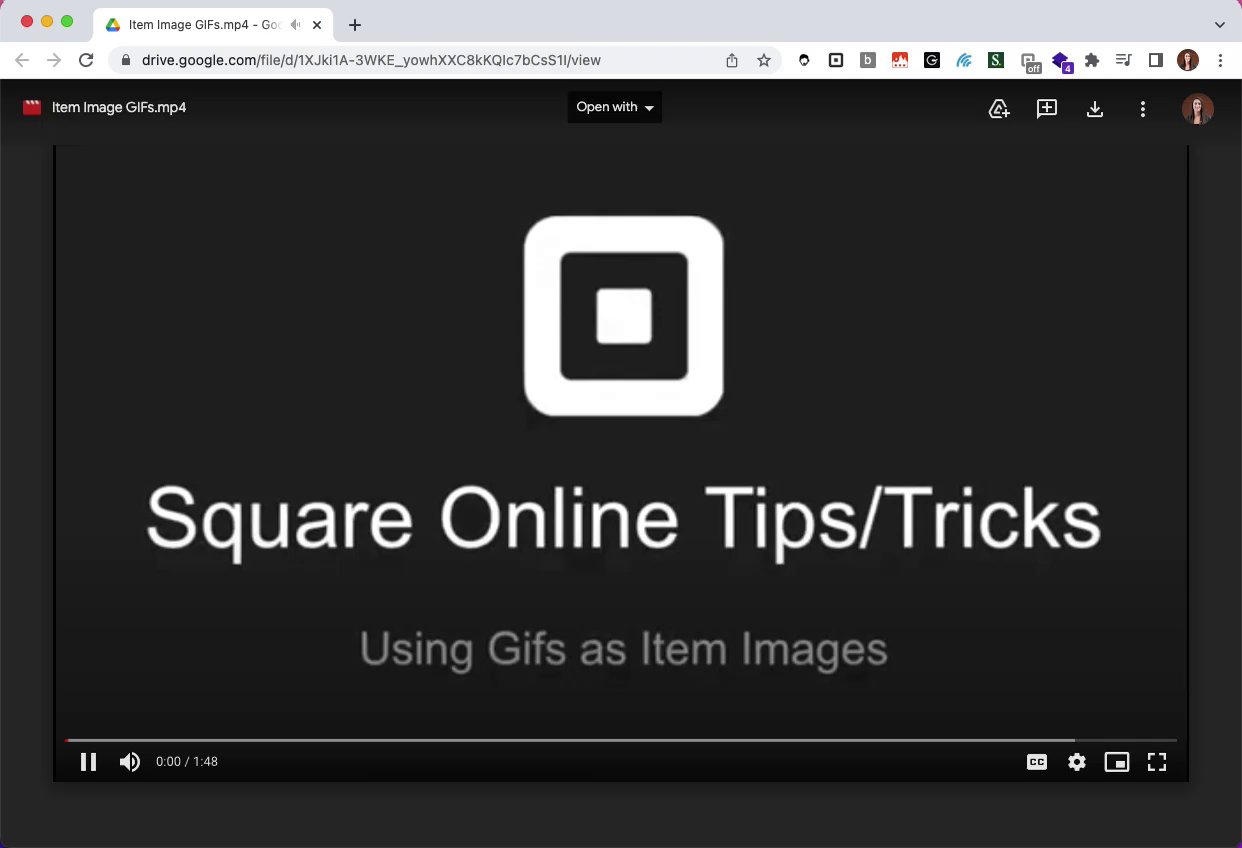Click the drive.google.com address bar

[371, 60]
